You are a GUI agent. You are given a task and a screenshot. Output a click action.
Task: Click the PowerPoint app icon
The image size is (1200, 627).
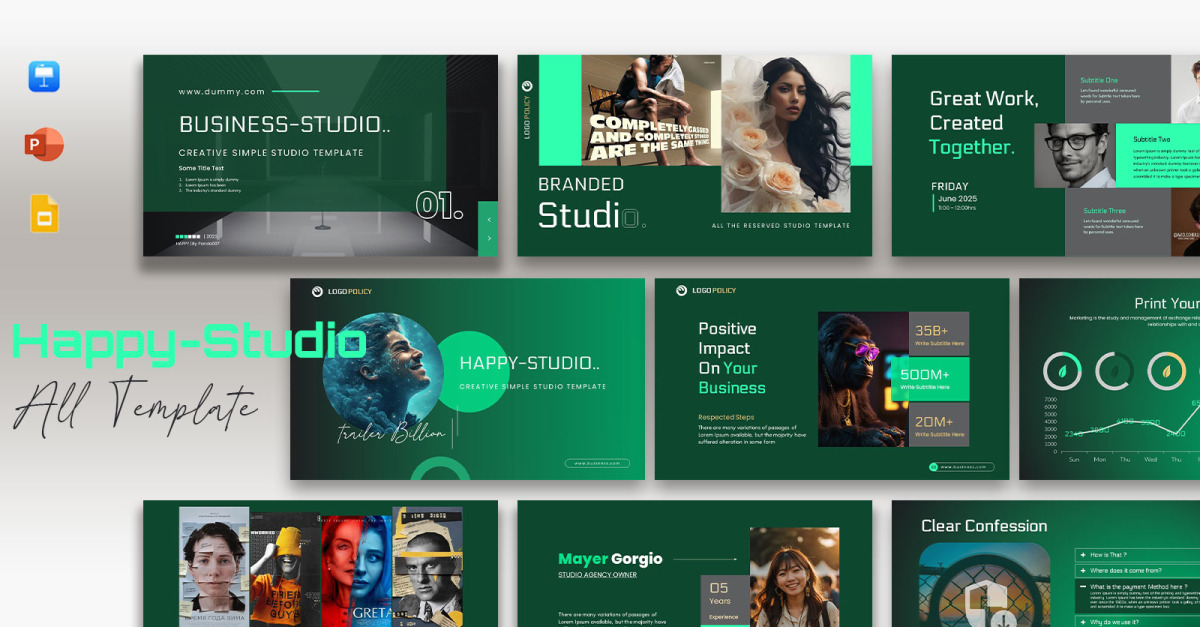point(44,145)
